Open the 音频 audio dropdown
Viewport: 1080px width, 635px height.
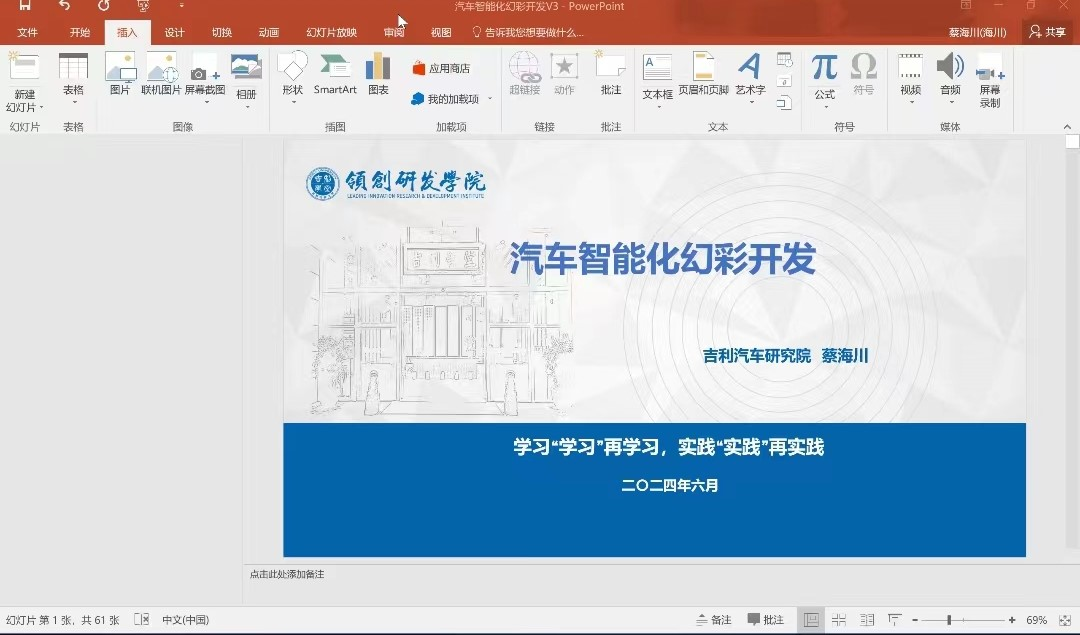[x=951, y=77]
